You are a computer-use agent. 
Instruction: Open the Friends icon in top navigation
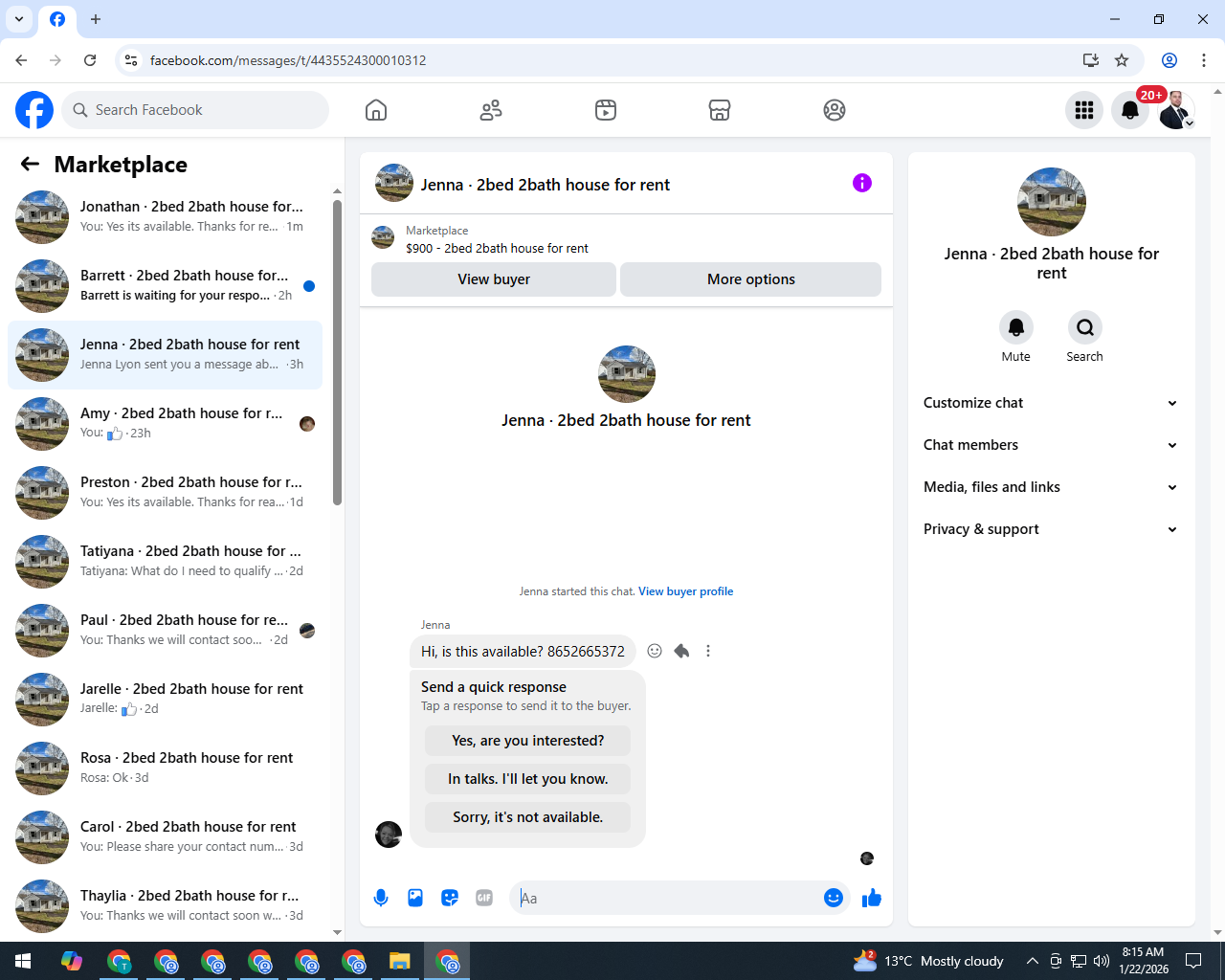click(491, 110)
